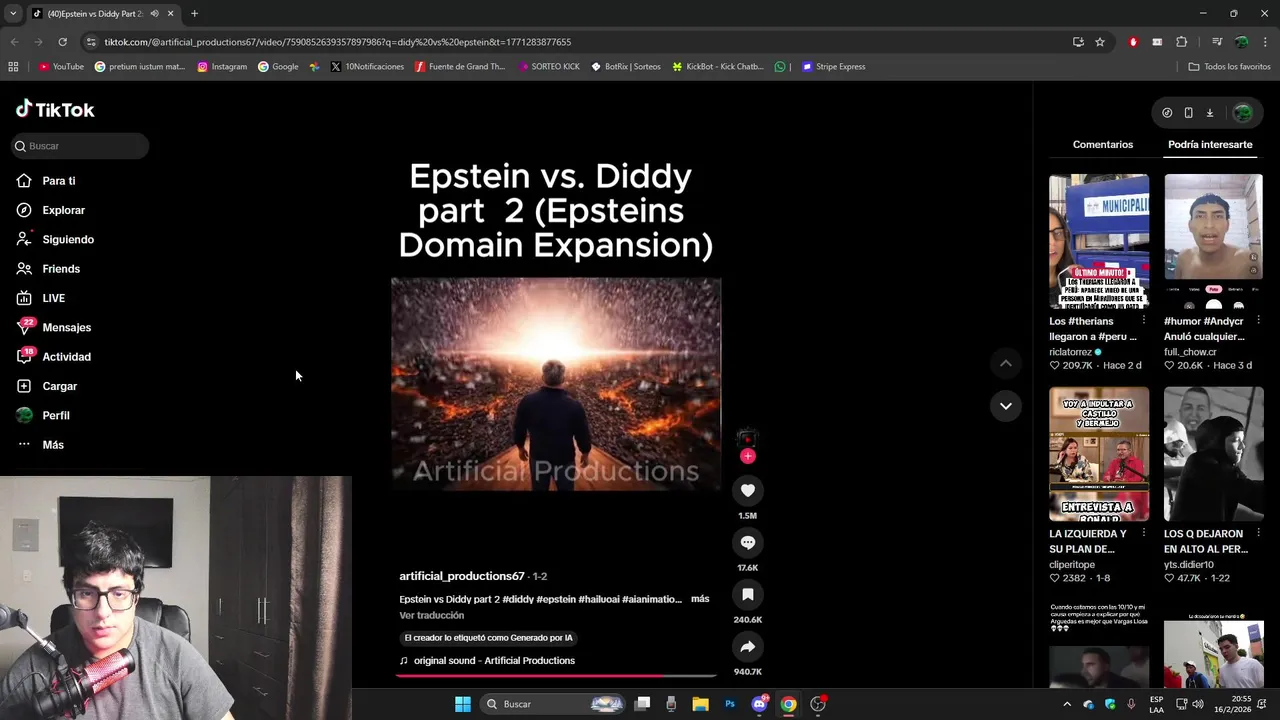The image size is (1280, 720).
Task: Open original sound - Artificial Productions
Action: tap(487, 661)
